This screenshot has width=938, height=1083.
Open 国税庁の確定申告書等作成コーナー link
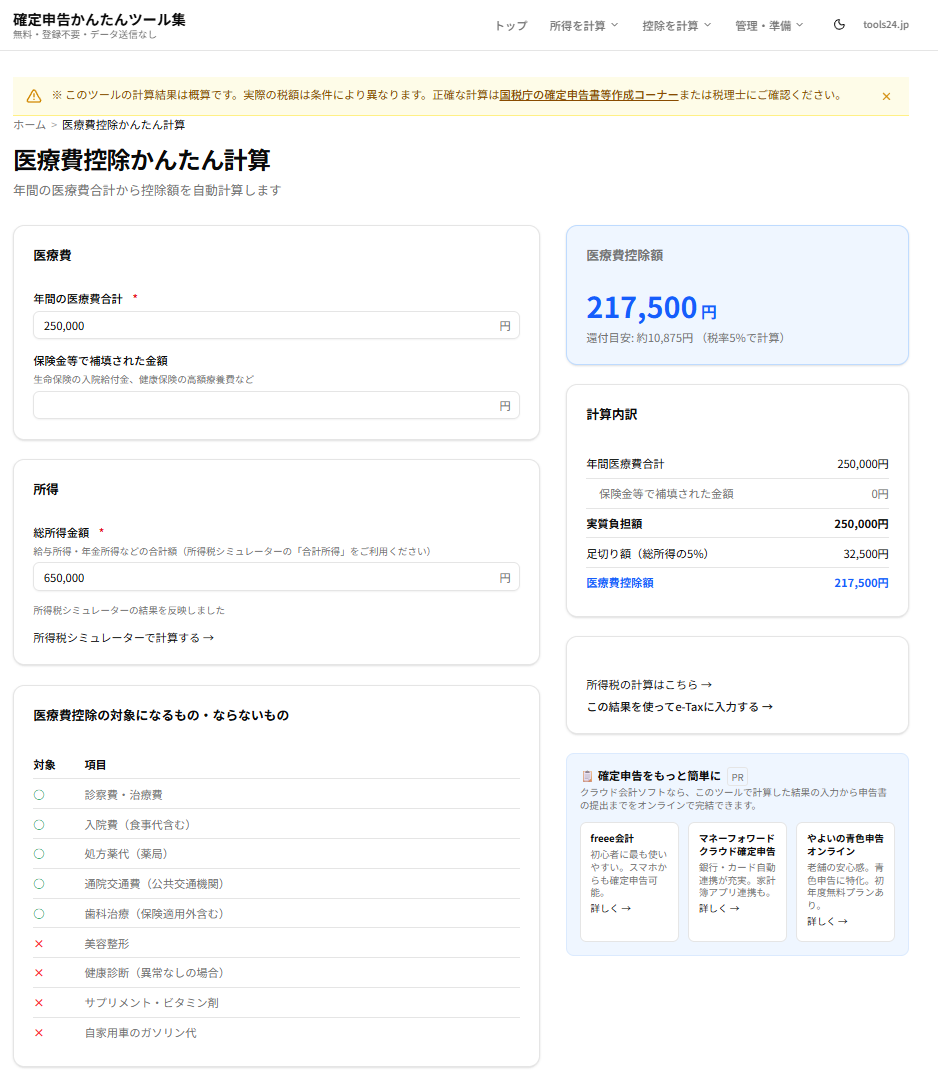(x=589, y=95)
